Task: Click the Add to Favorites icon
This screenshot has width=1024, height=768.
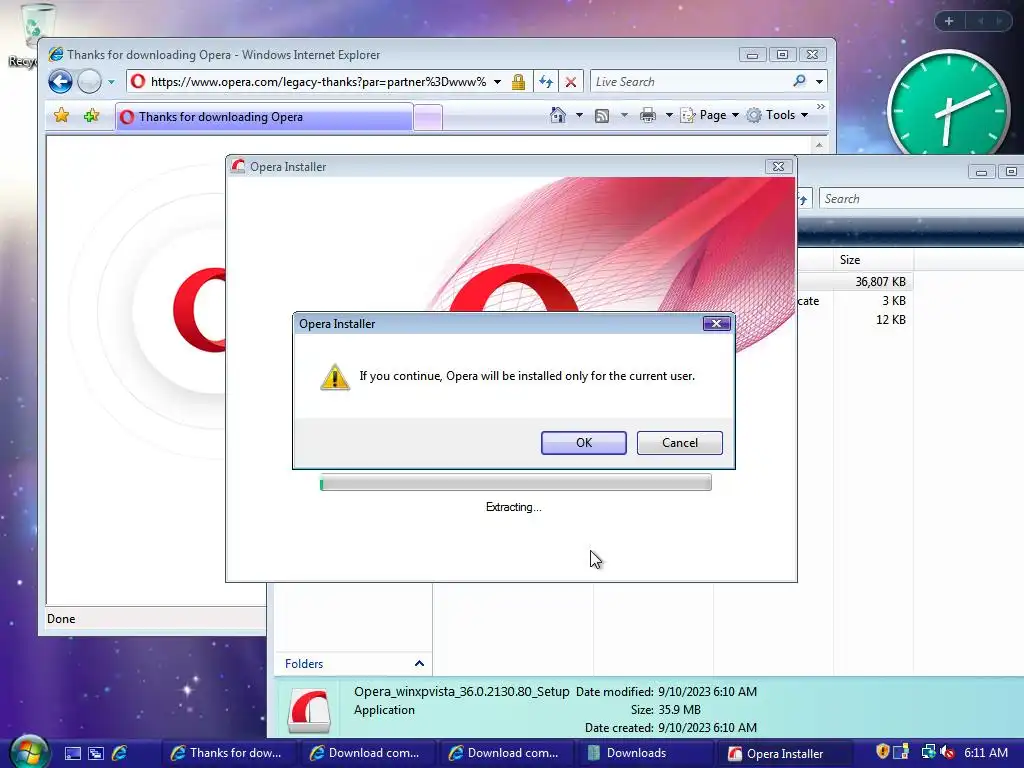Action: click(91, 116)
